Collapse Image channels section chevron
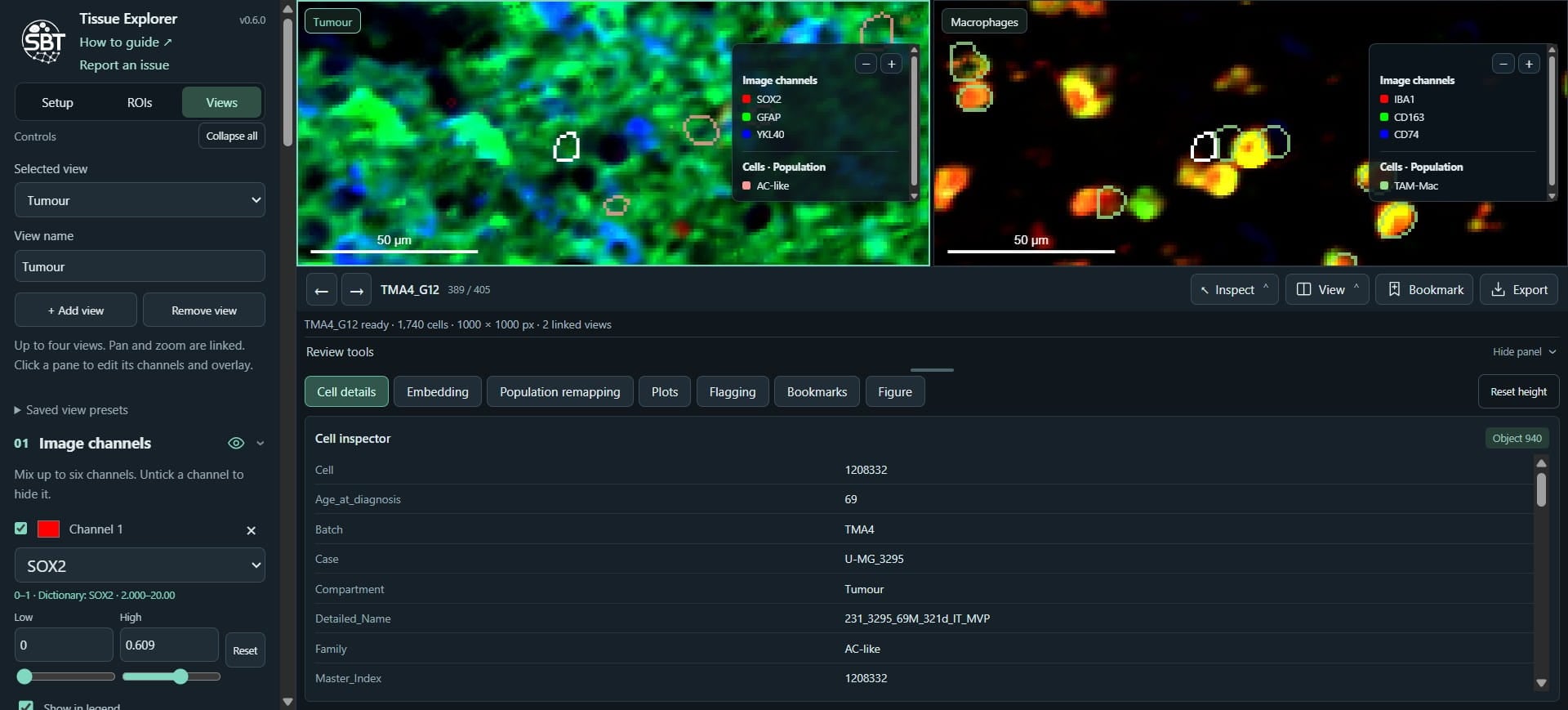 (261, 443)
